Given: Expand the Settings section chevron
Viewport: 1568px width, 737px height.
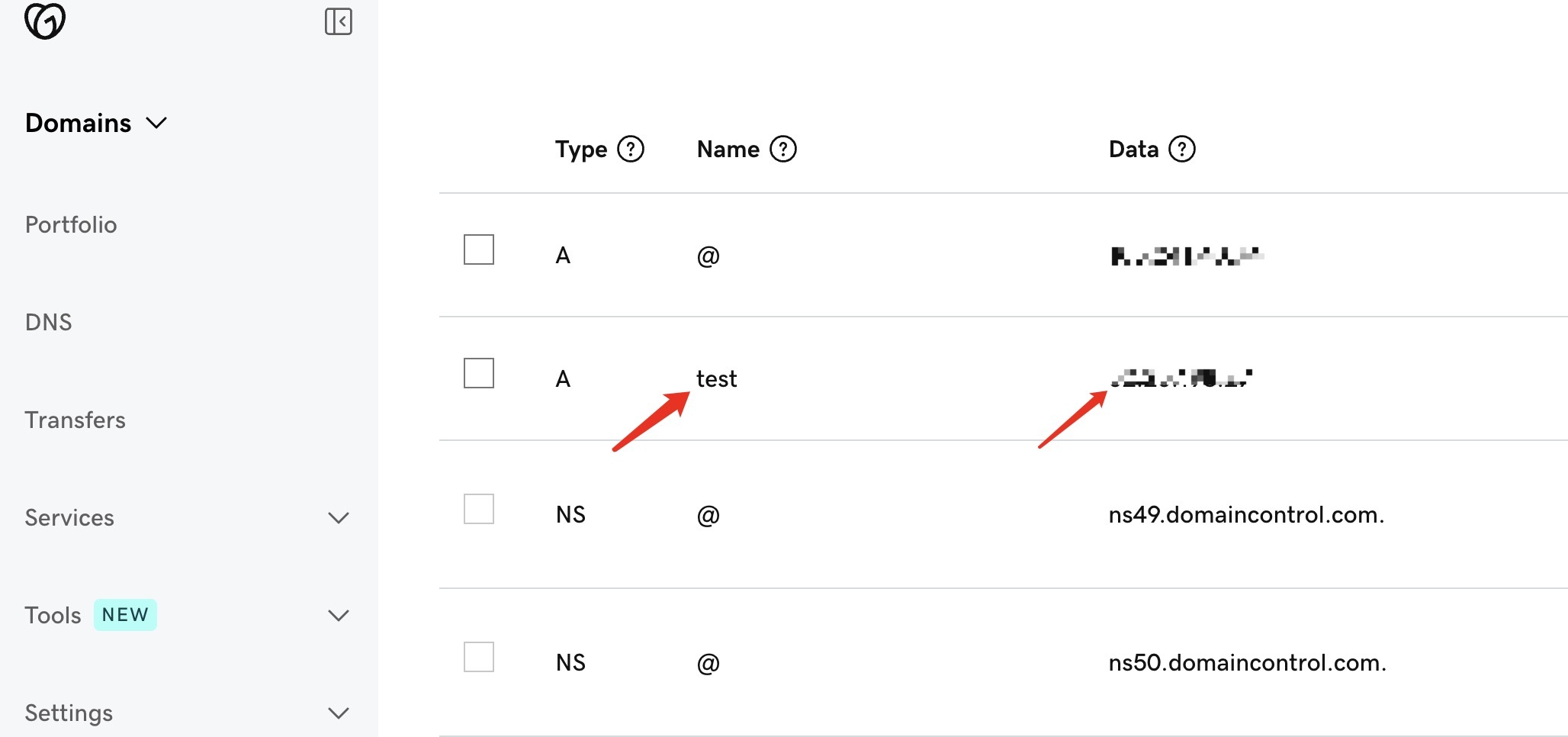Looking at the screenshot, I should 339,713.
